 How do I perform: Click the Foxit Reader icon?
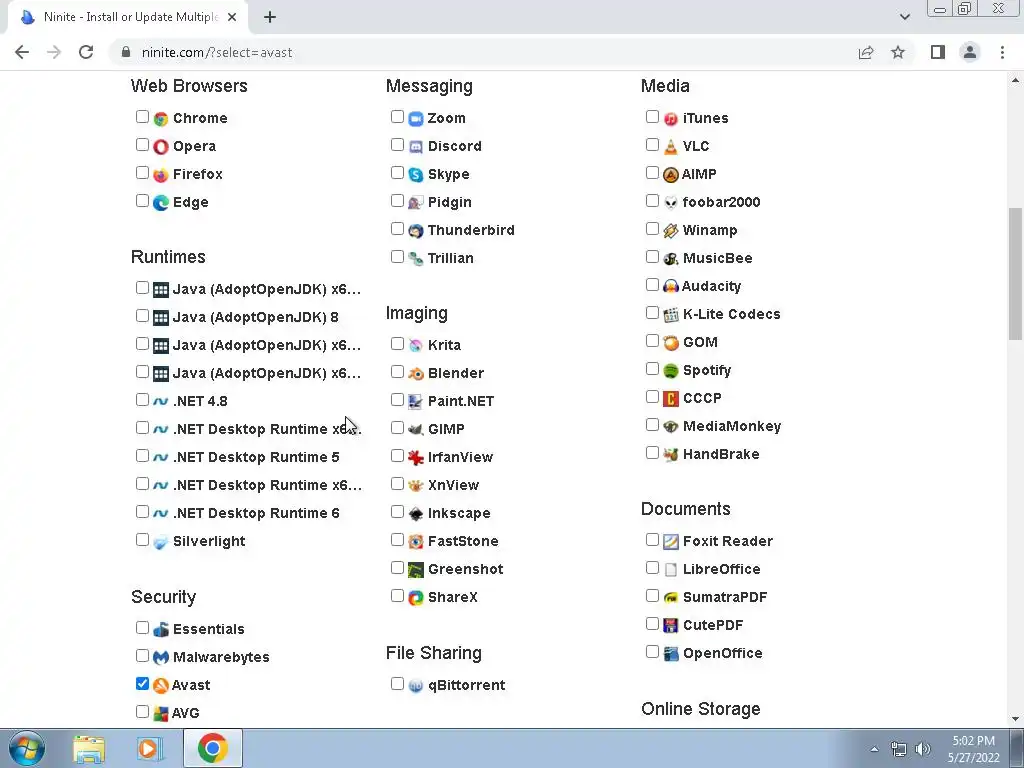671,542
